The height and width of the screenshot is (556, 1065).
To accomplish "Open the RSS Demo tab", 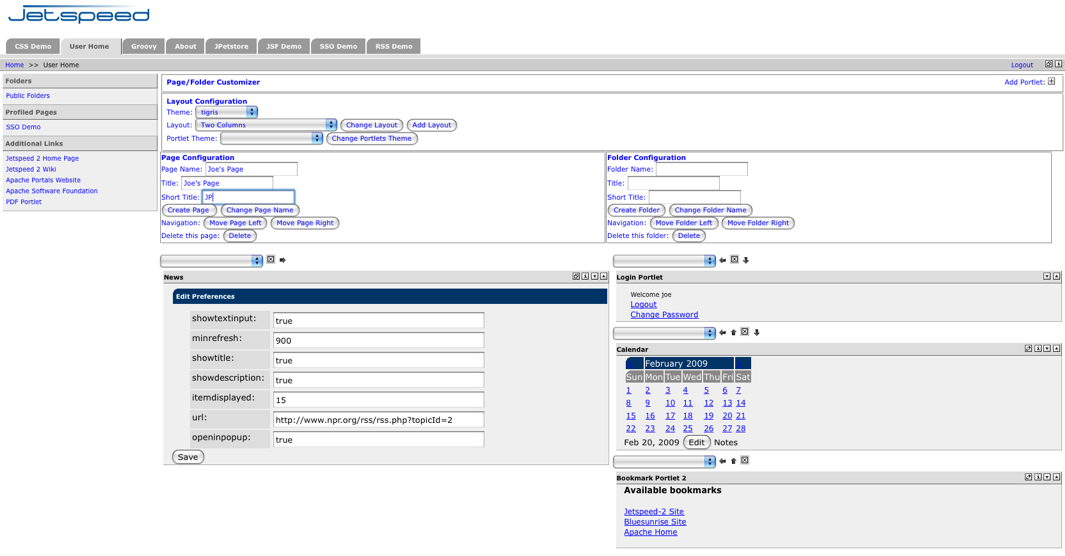I will [393, 46].
